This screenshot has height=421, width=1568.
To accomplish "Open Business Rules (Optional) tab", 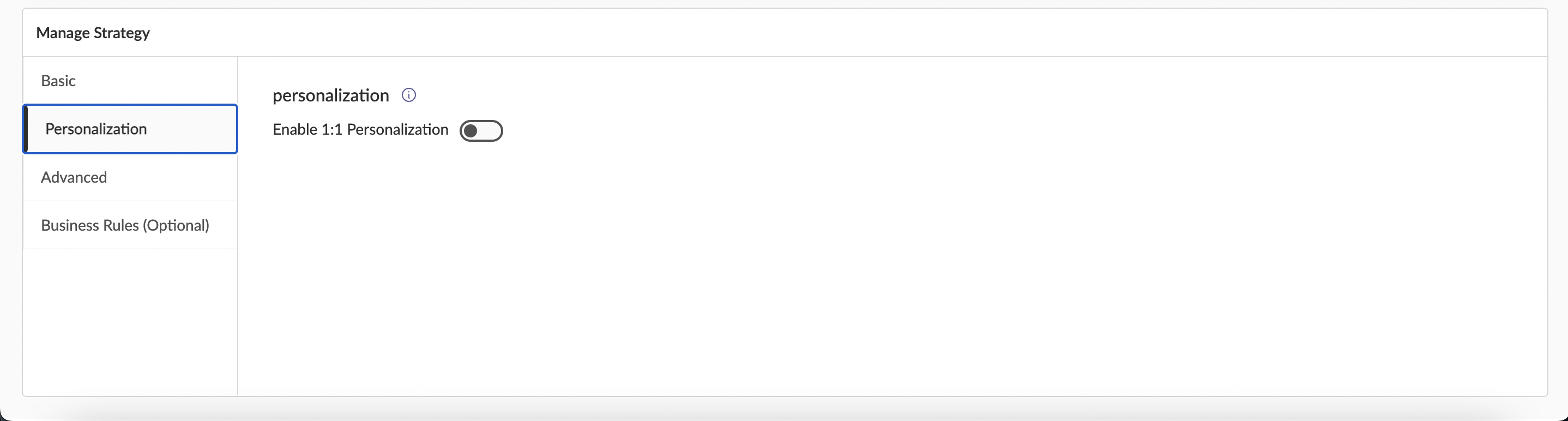I will (125, 225).
